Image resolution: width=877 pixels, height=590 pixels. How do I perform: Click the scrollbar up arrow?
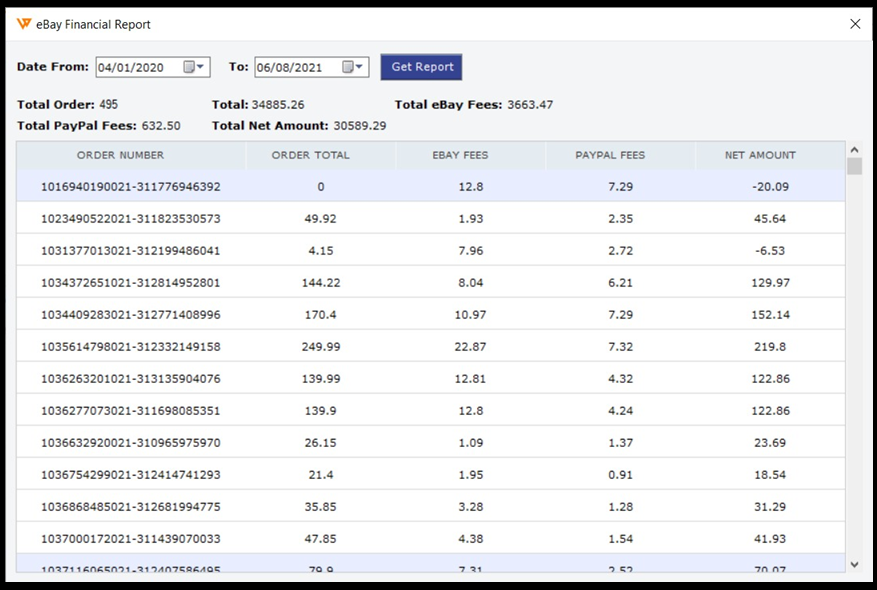[854, 149]
